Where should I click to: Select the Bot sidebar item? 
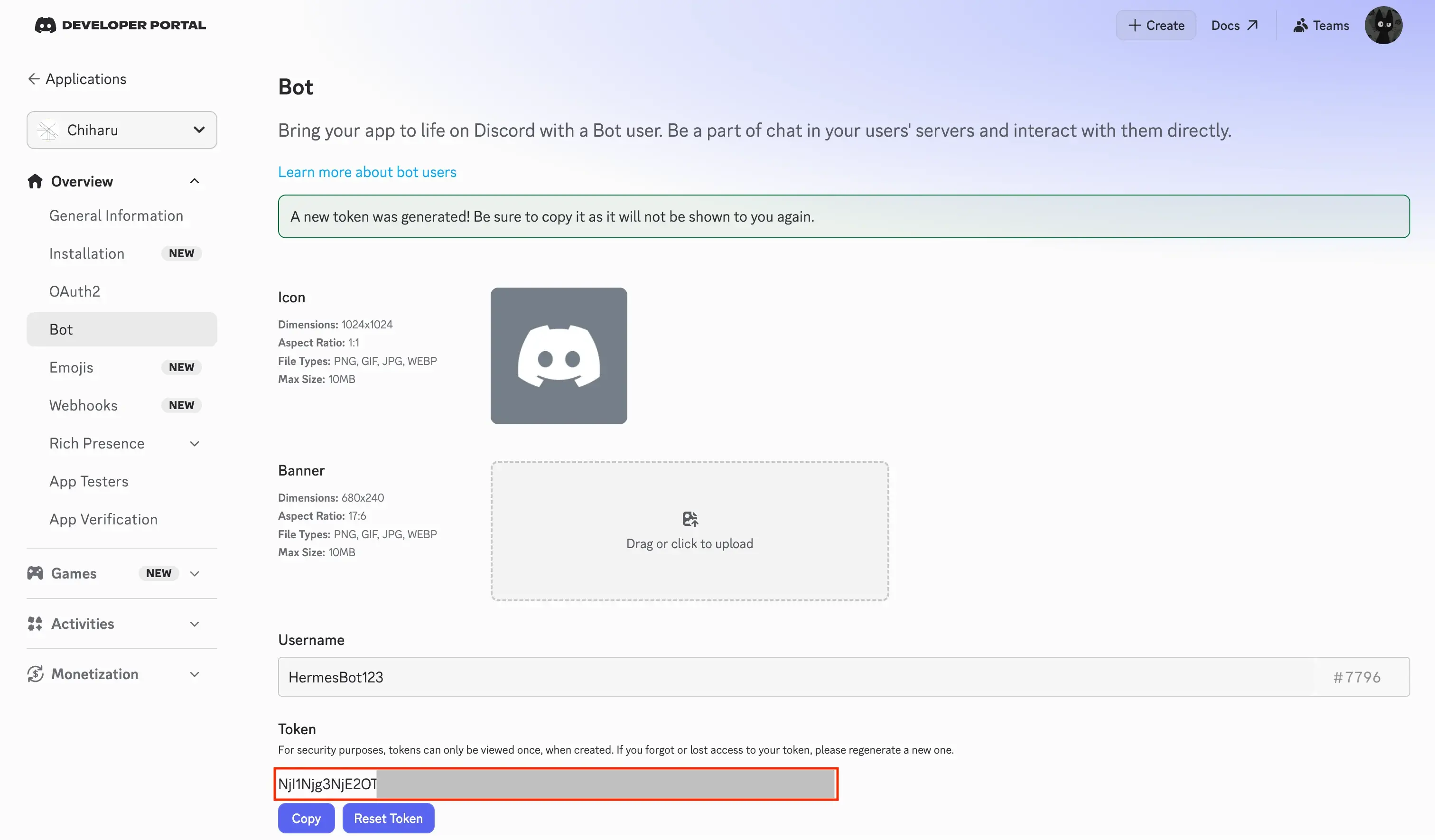tap(122, 330)
